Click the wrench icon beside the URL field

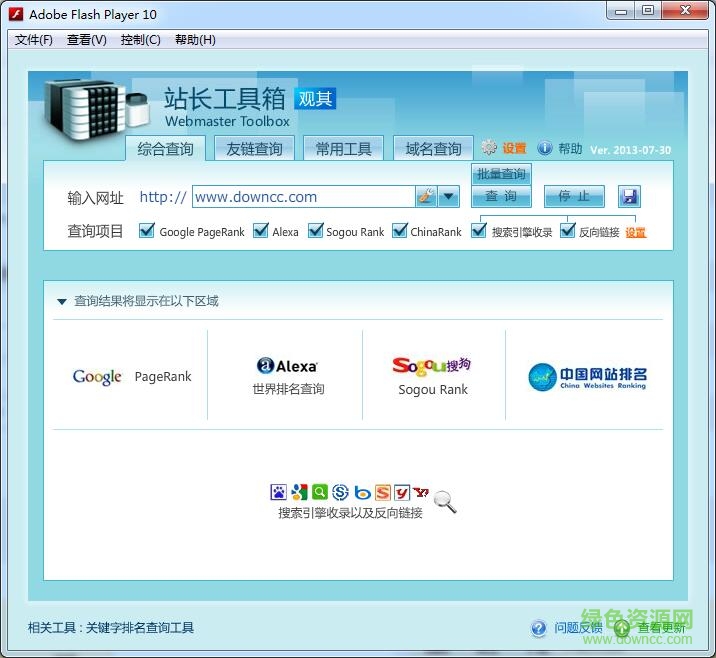coord(426,197)
